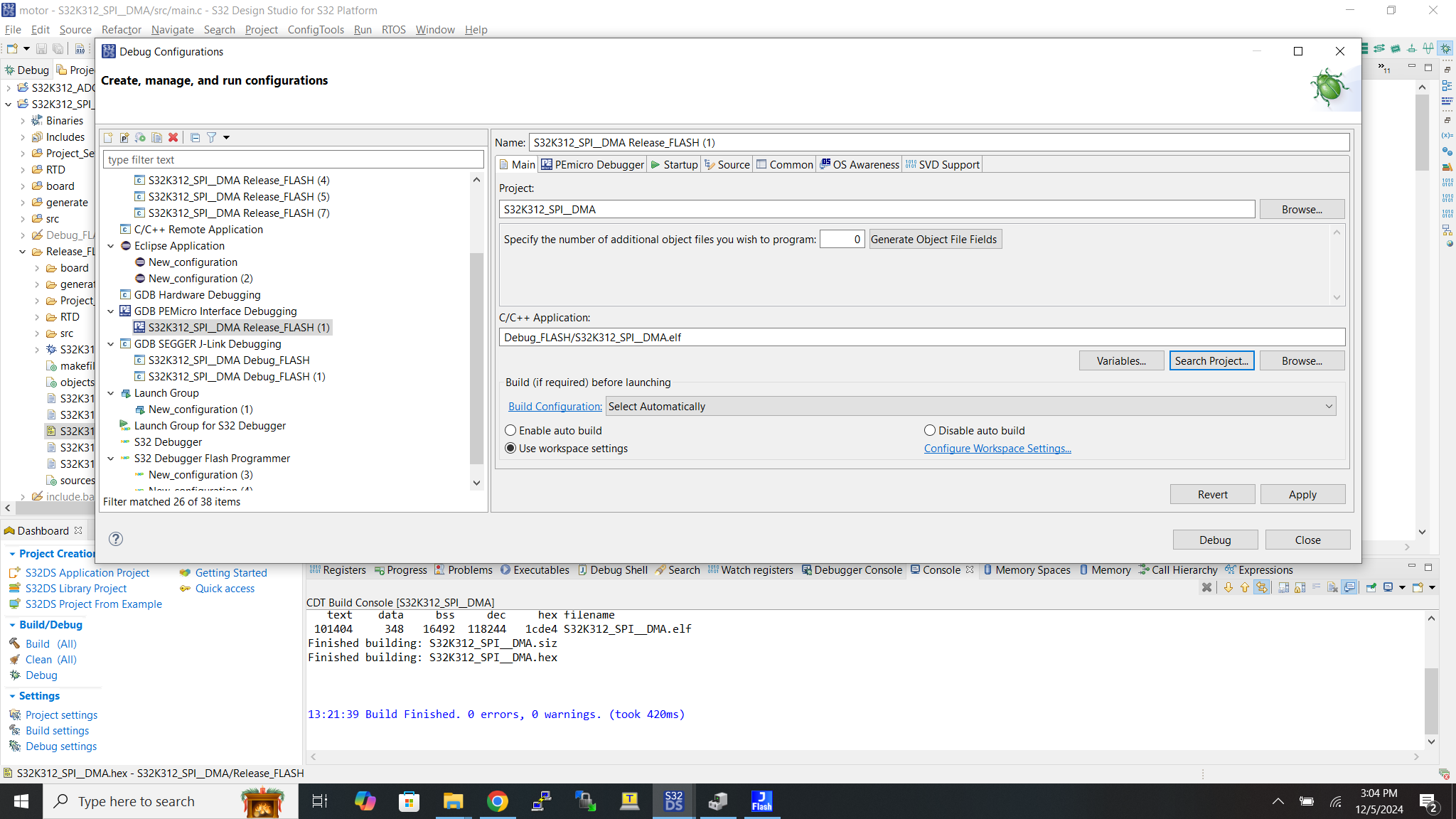This screenshot has width=1456, height=819.
Task: Click New prototype configuration icon
Action: [x=124, y=137]
